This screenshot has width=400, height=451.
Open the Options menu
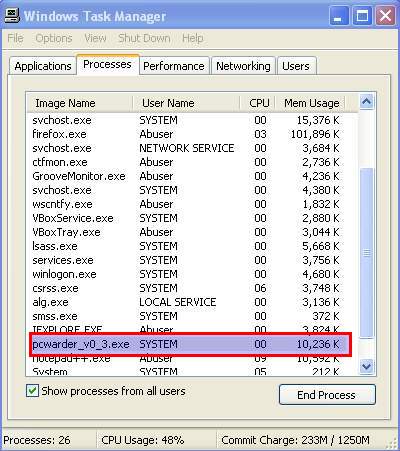(x=54, y=38)
